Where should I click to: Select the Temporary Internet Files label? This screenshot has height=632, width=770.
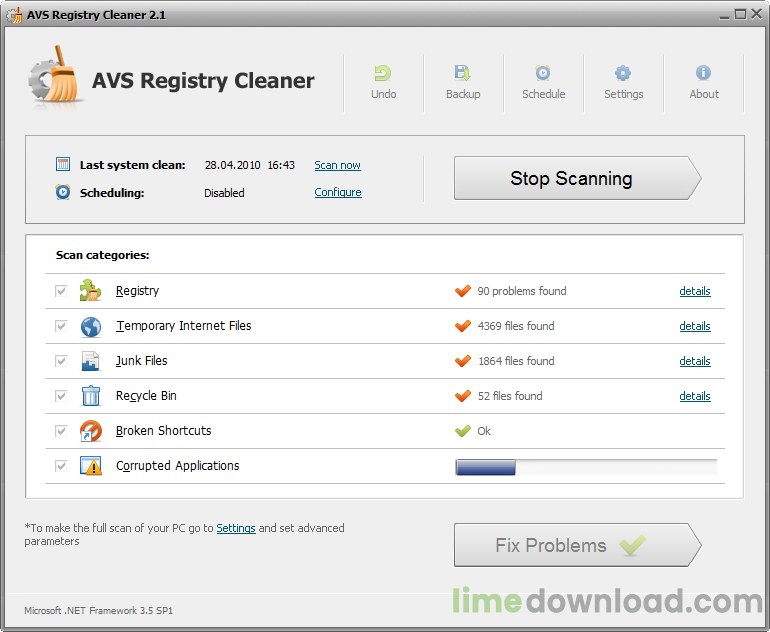[x=184, y=326]
